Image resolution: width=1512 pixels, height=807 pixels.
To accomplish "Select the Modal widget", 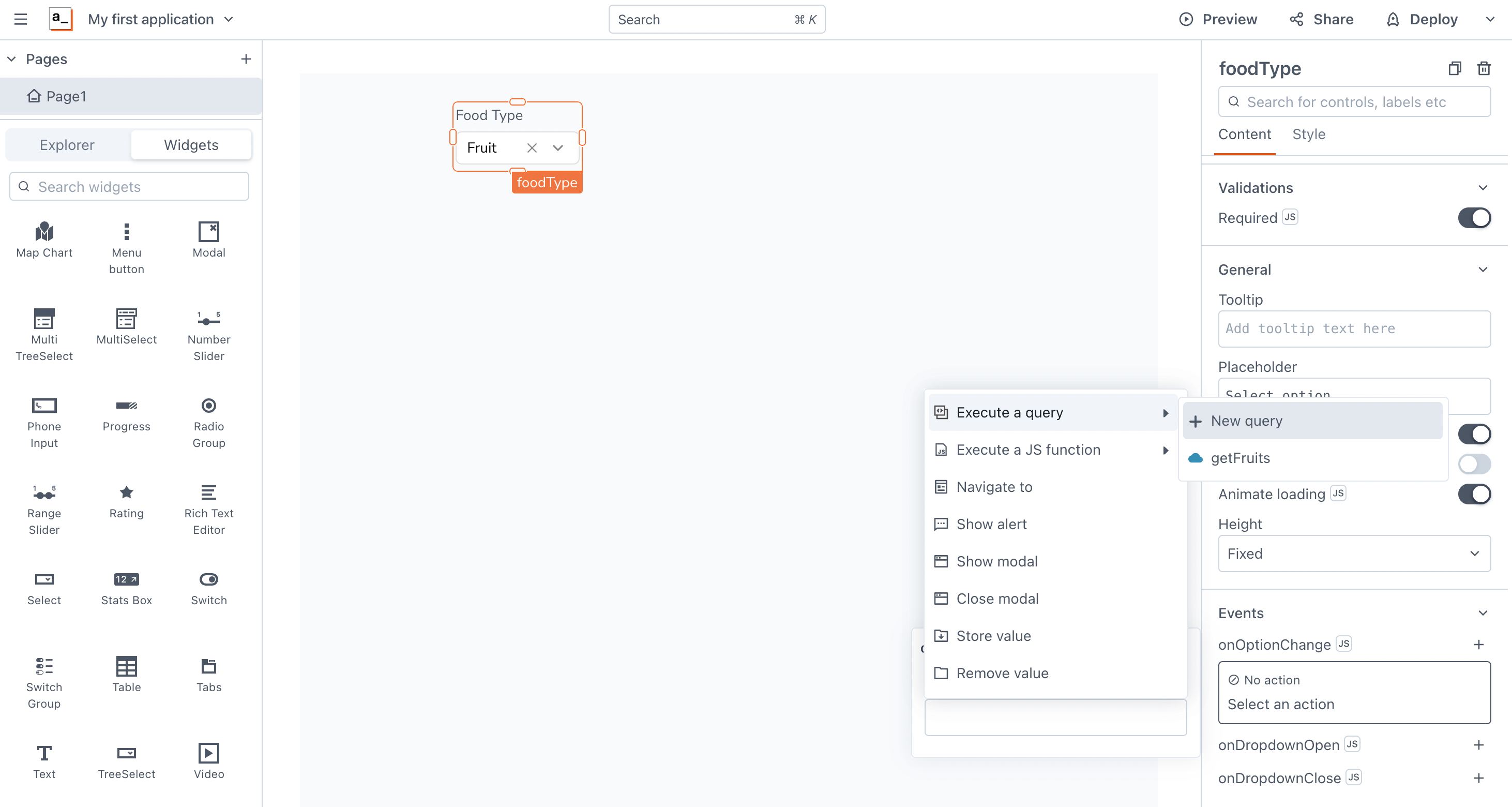I will [x=208, y=240].
